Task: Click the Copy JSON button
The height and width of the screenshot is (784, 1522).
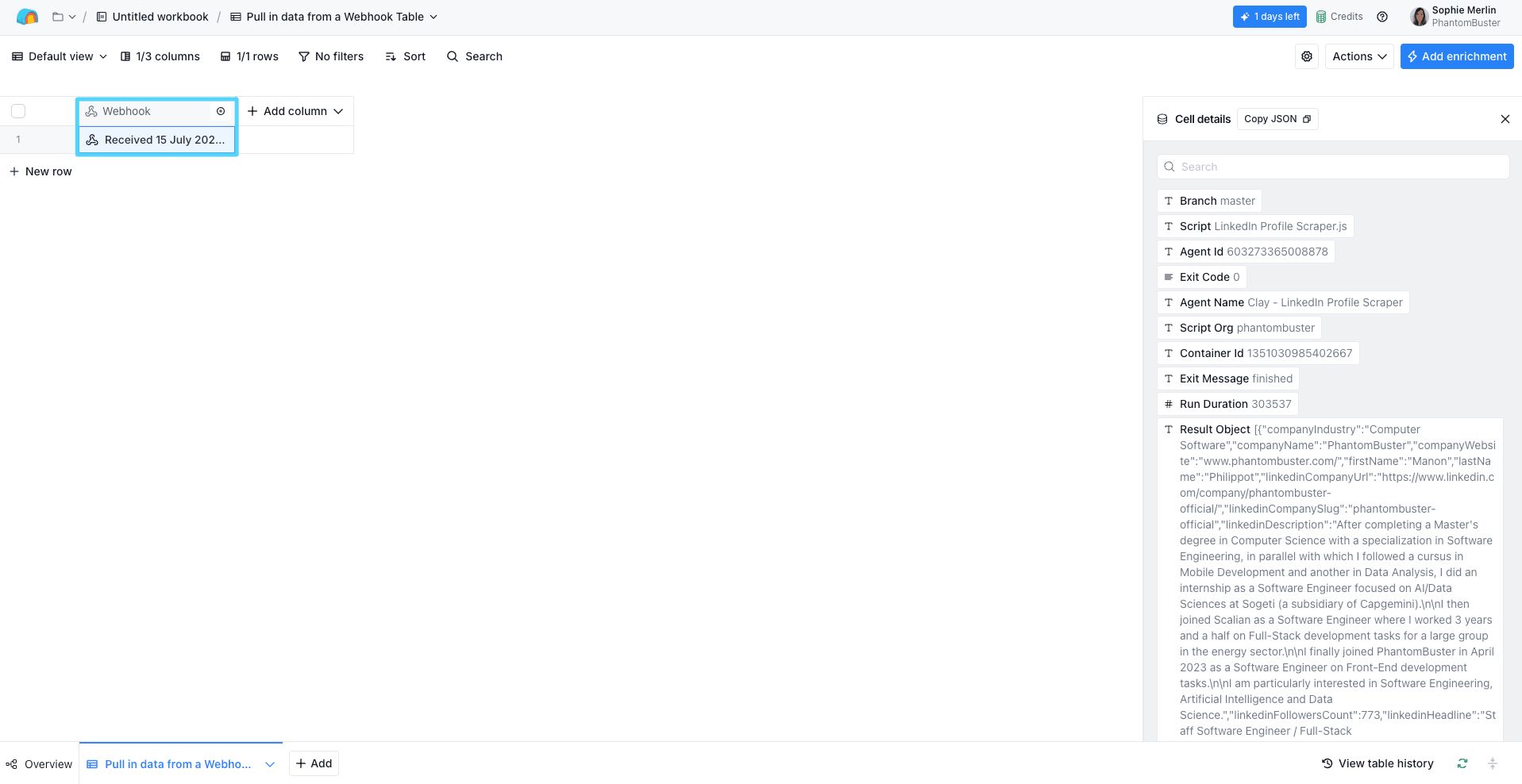Action: click(1277, 119)
